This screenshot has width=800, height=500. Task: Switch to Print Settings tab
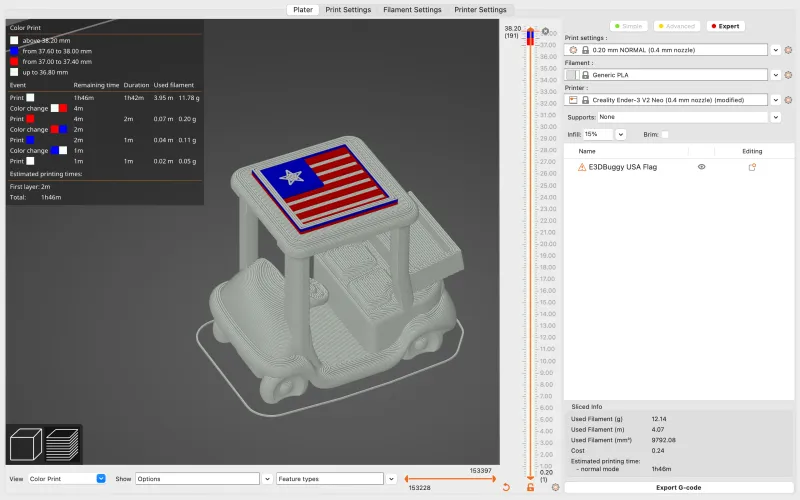pyautogui.click(x=348, y=10)
